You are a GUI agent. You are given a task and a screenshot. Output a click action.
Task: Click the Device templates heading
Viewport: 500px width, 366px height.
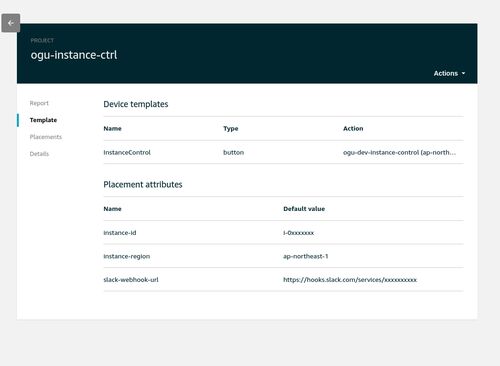136,104
